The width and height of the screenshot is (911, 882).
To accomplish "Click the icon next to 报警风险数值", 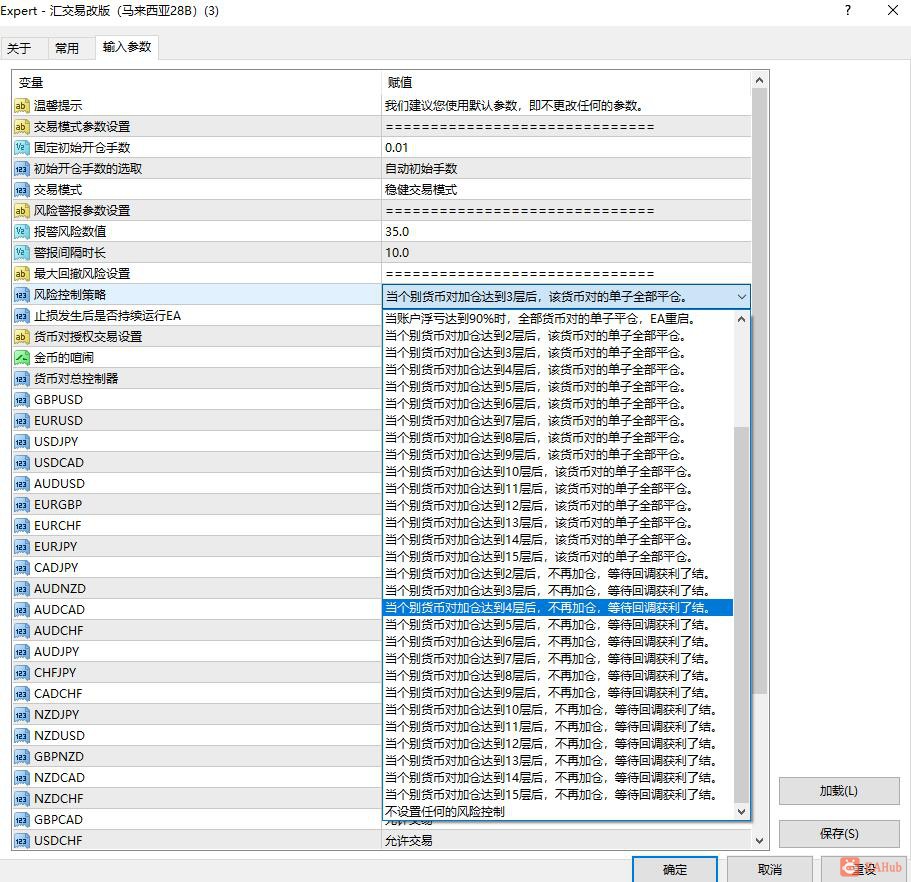I will coord(21,231).
